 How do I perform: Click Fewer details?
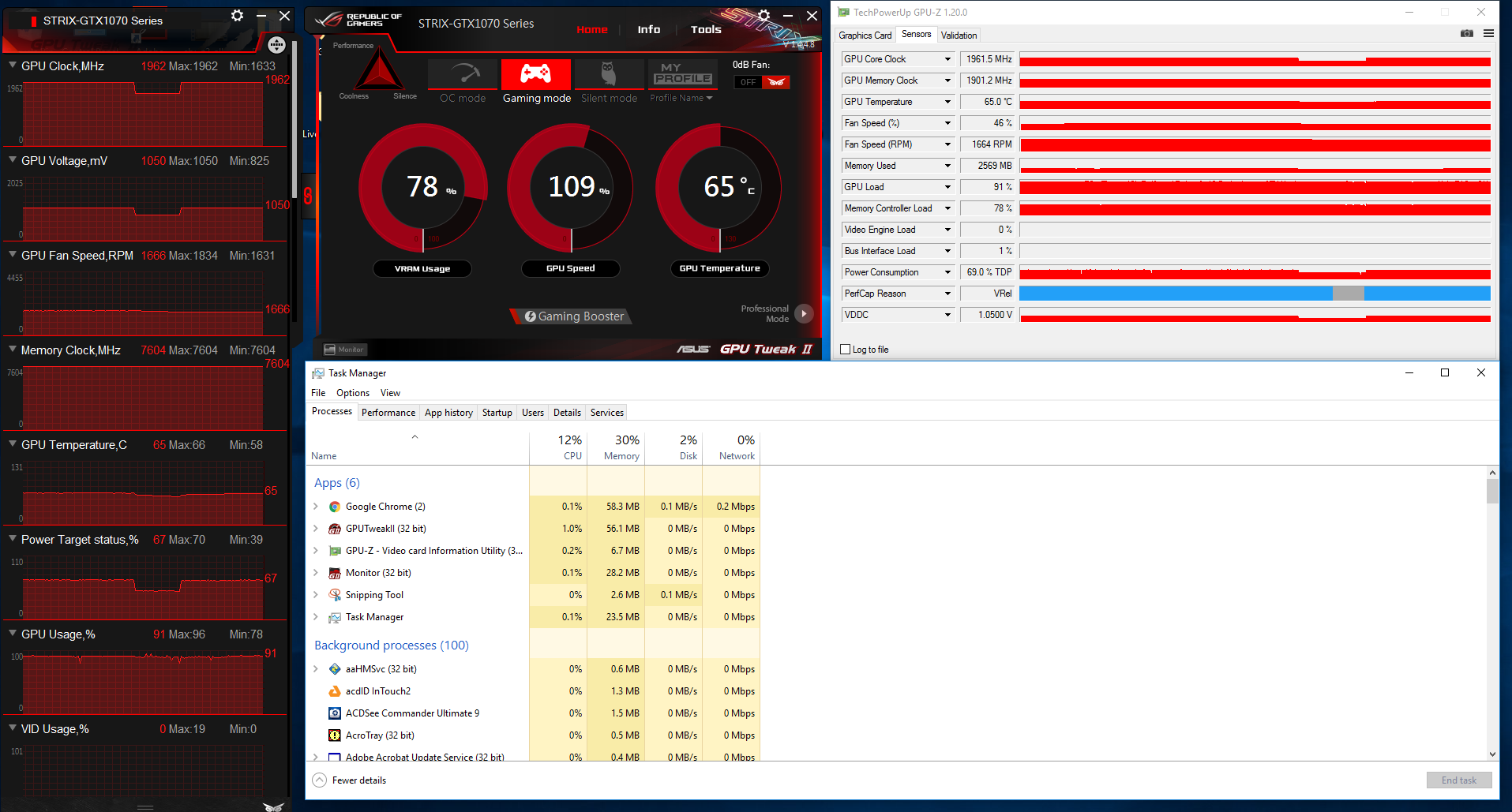(x=349, y=780)
